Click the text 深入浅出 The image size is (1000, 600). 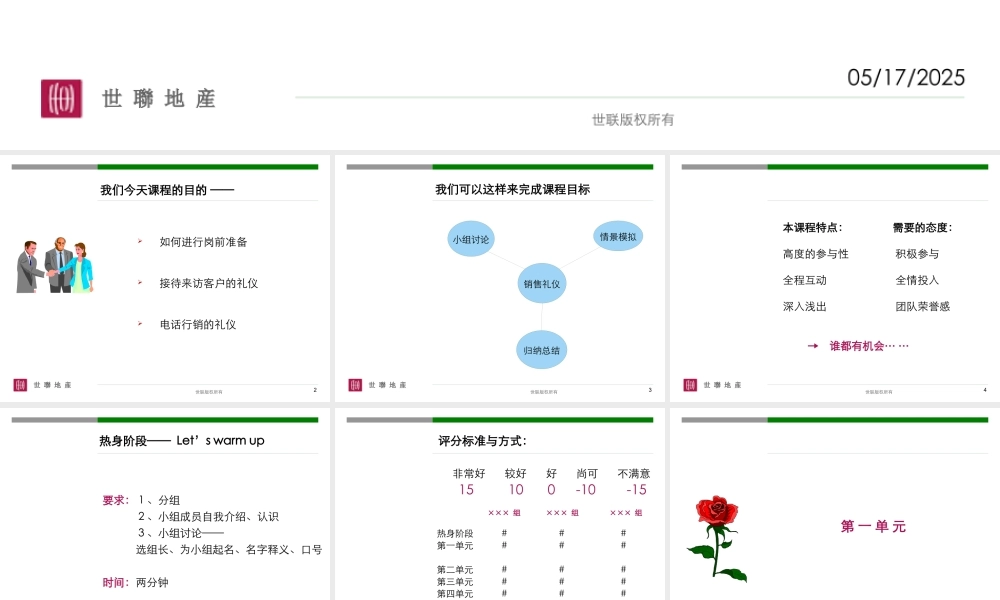805,307
